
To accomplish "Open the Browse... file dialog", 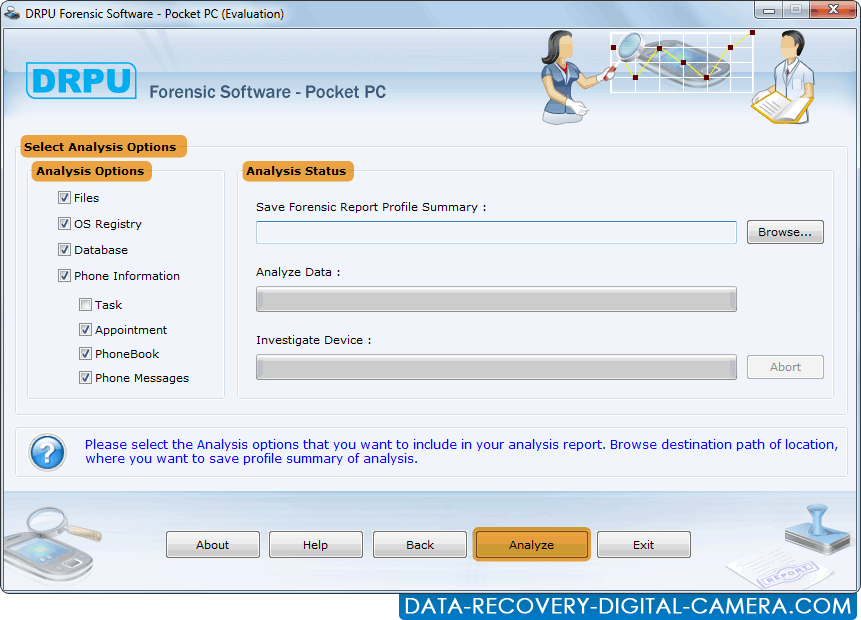I will coord(785,232).
